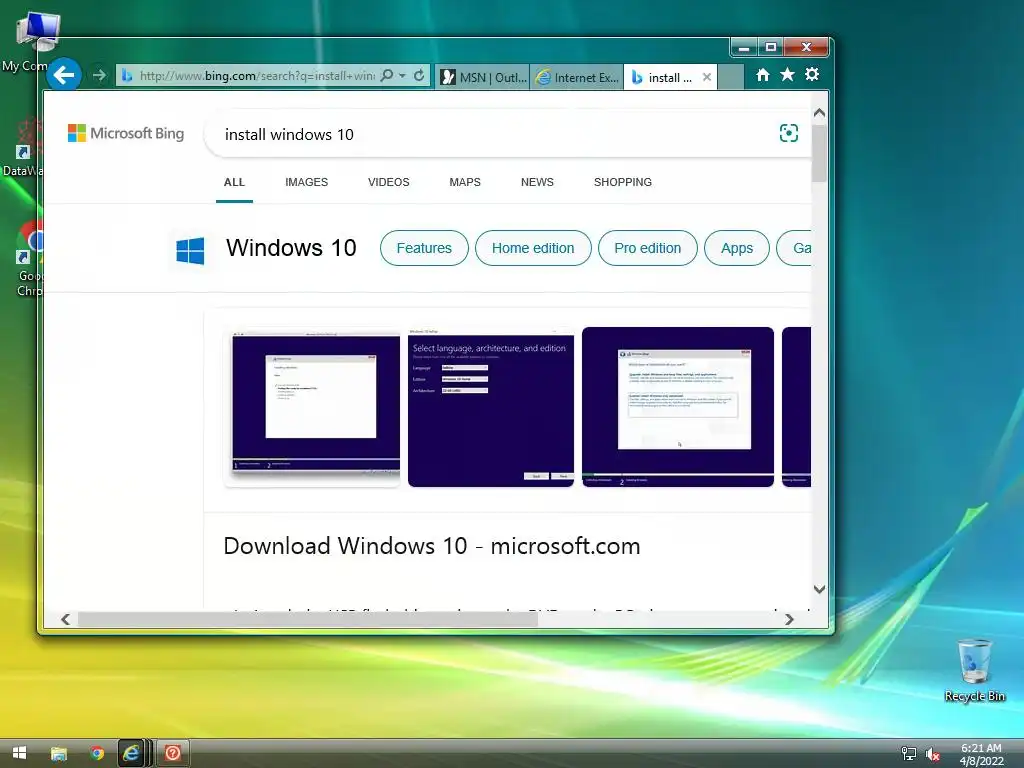
Task: Open the red question-mark taskbar app
Action: coord(172,754)
